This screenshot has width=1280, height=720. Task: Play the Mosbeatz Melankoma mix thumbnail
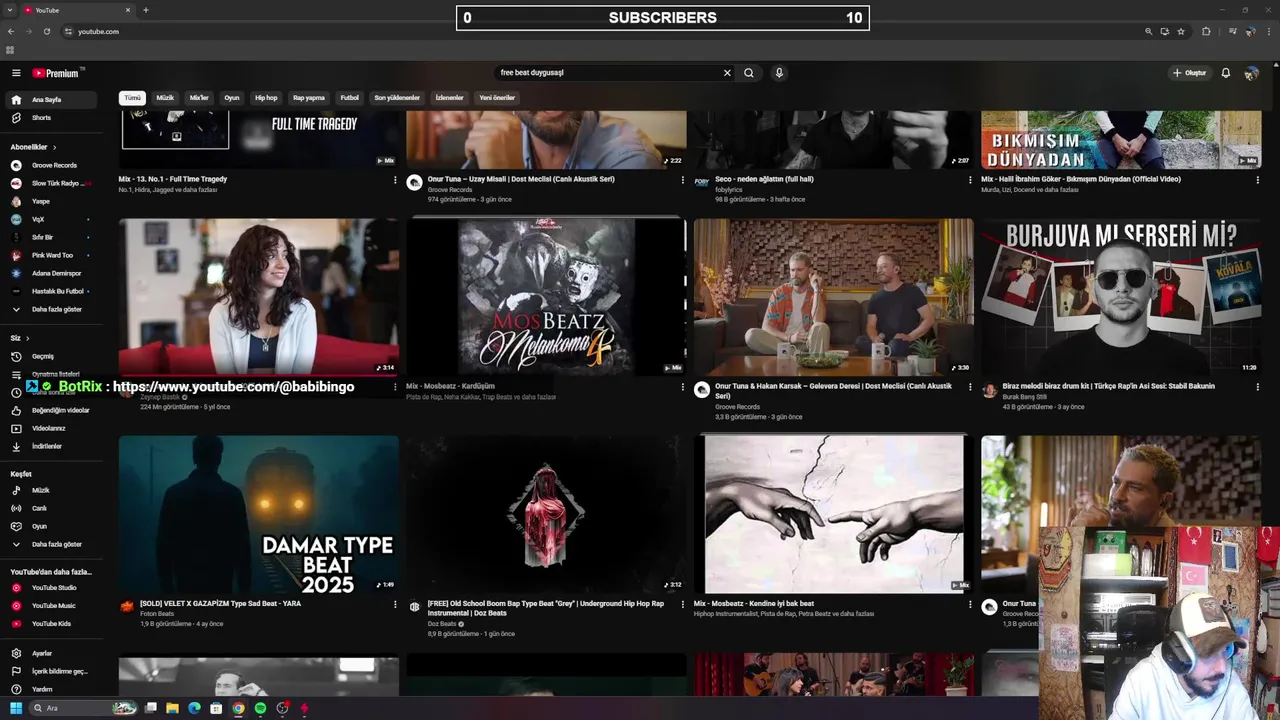pos(546,296)
